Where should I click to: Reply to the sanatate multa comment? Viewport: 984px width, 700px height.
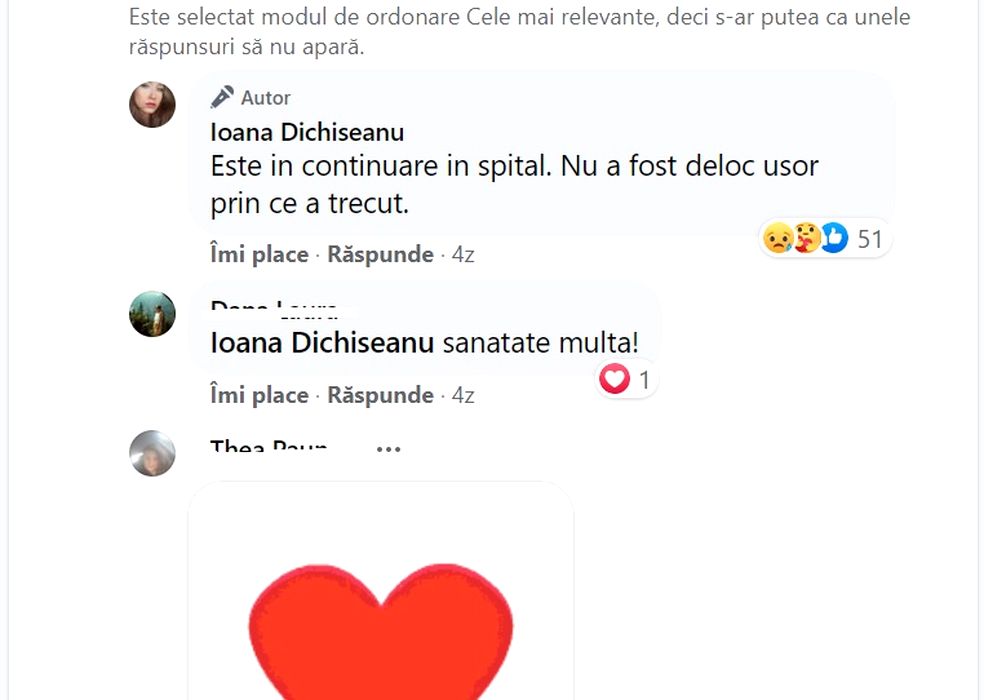380,395
